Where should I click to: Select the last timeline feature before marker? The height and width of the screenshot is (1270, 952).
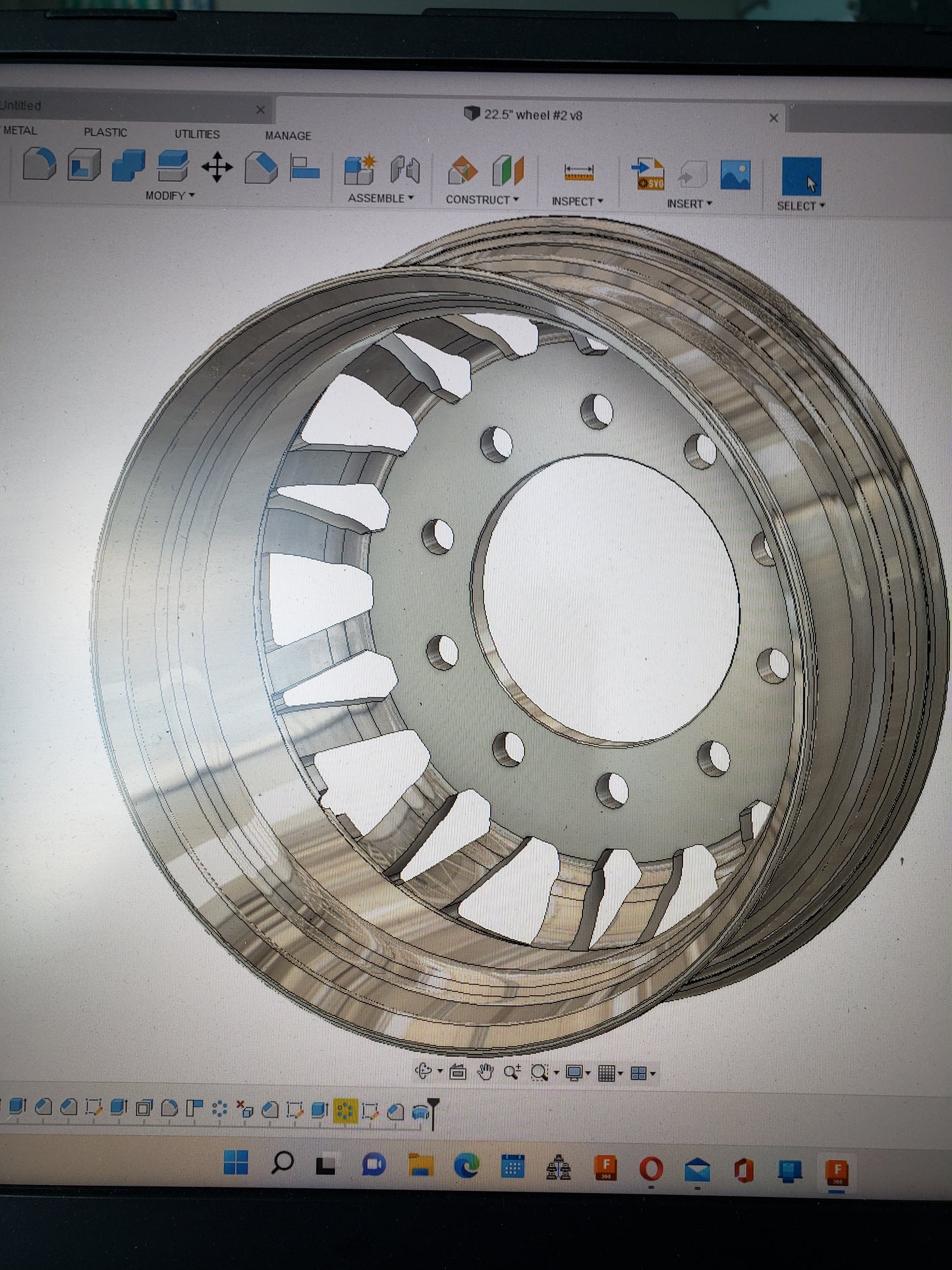[x=420, y=1112]
